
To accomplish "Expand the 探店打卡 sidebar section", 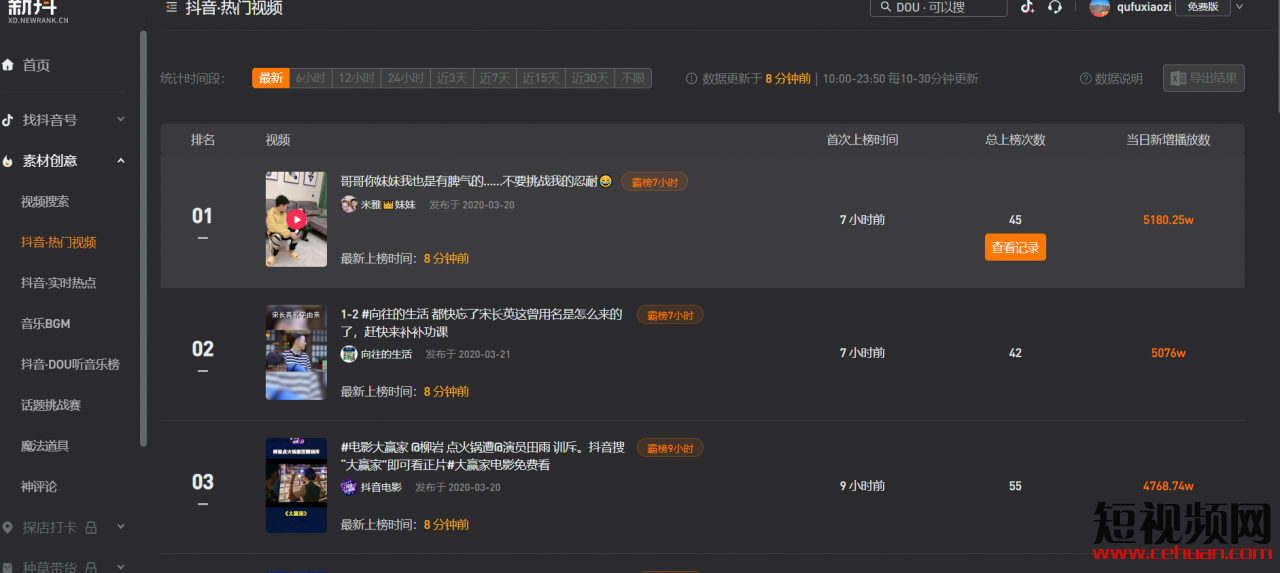I will 121,526.
